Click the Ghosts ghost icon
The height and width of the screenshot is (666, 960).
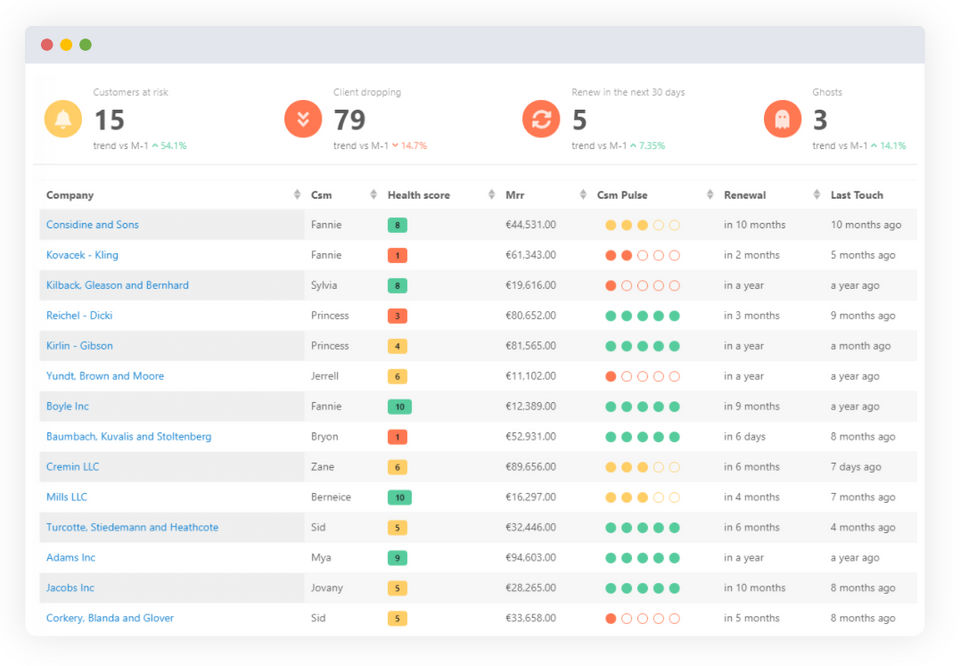[782, 119]
